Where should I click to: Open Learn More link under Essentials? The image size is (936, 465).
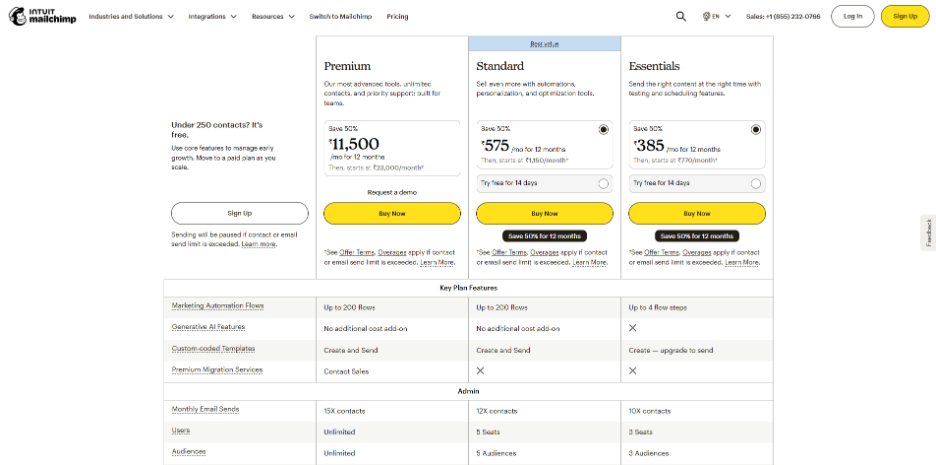coord(742,262)
